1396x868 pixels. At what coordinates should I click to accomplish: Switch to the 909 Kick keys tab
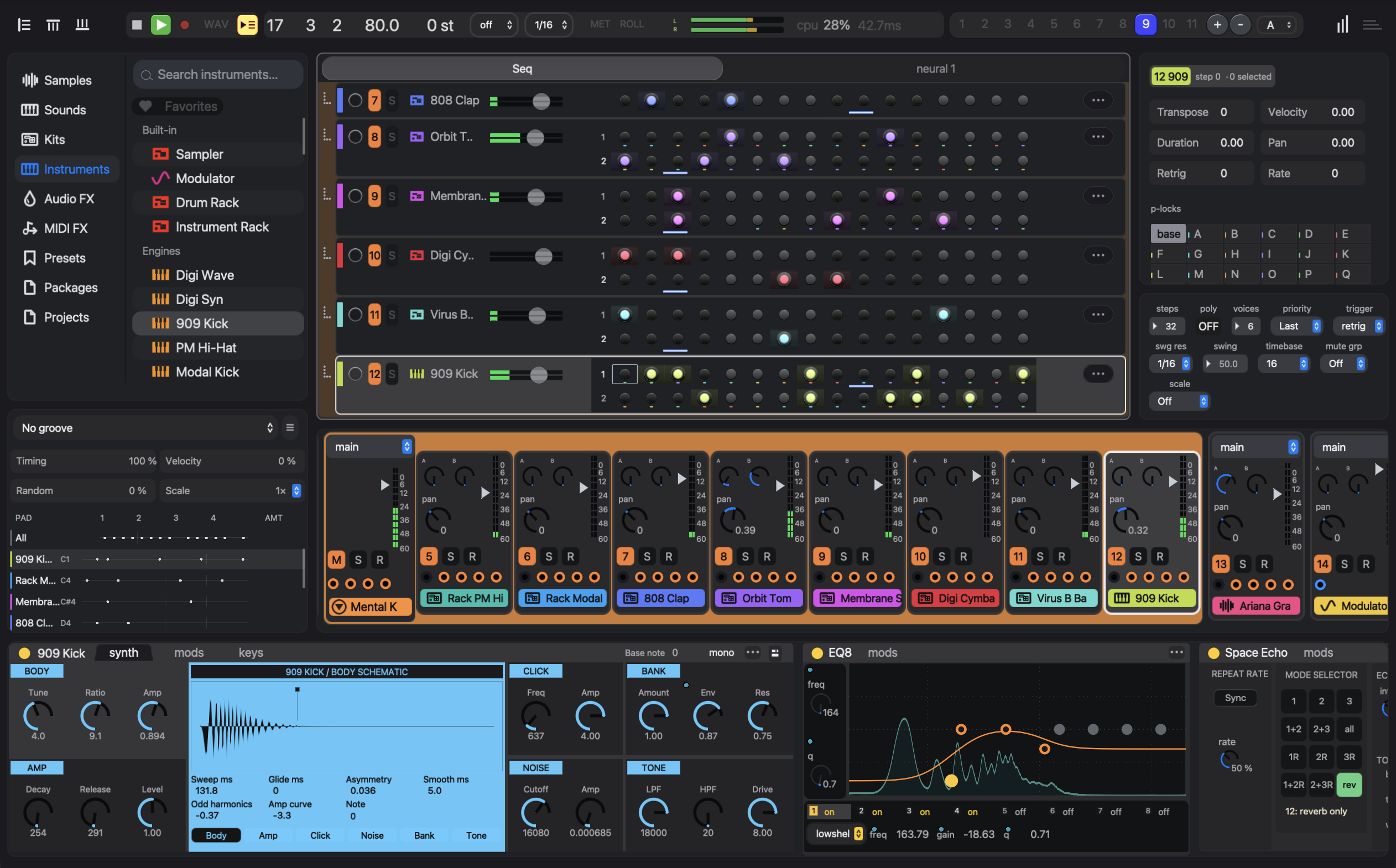(251, 653)
